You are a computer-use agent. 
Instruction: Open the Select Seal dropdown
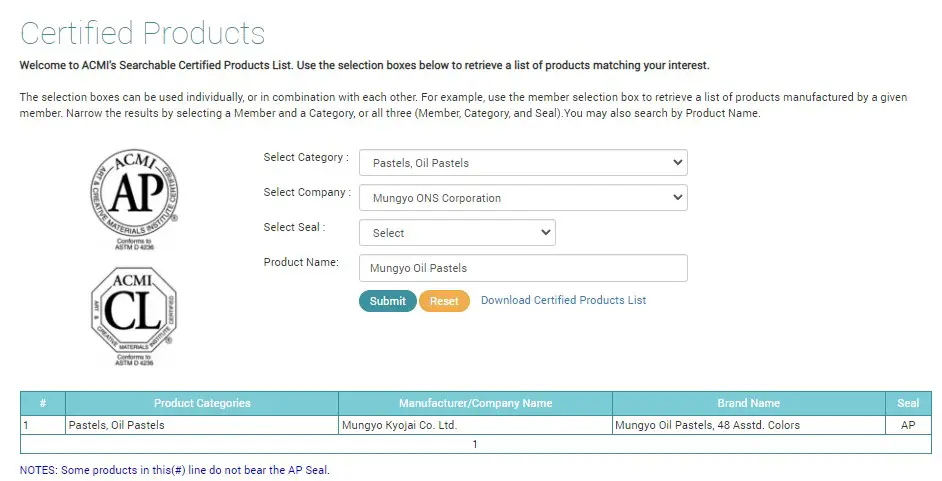(457, 232)
